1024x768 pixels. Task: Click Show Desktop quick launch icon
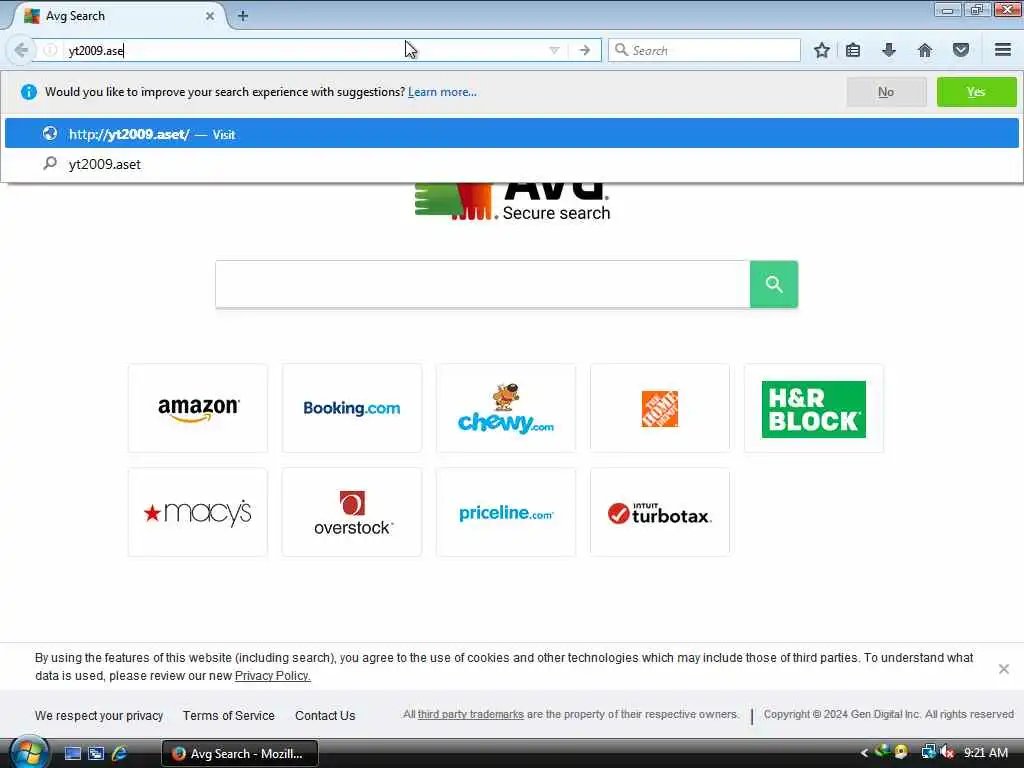(72, 754)
